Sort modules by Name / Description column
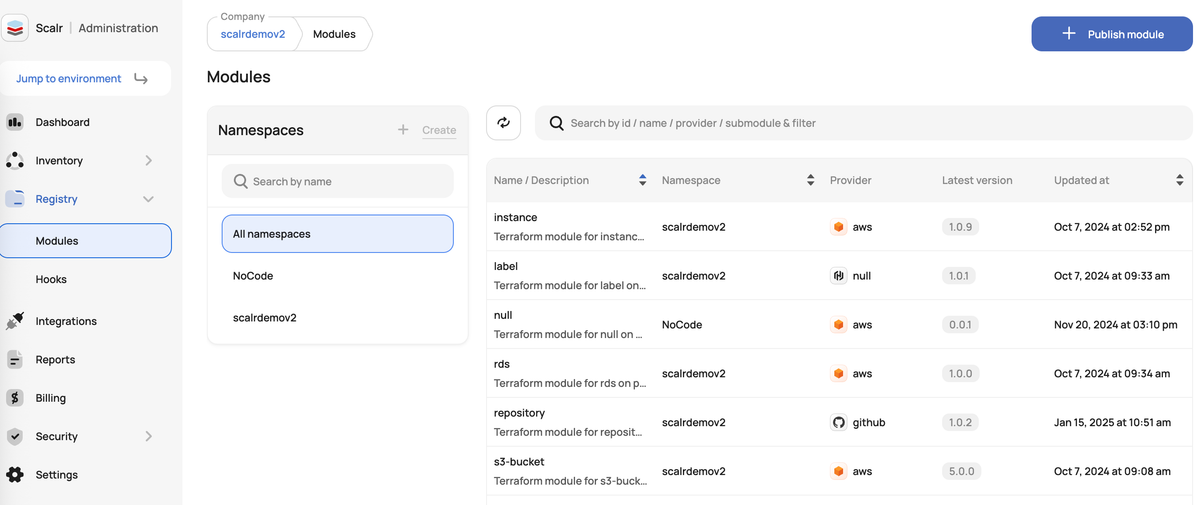The height and width of the screenshot is (505, 1200). 642,180
